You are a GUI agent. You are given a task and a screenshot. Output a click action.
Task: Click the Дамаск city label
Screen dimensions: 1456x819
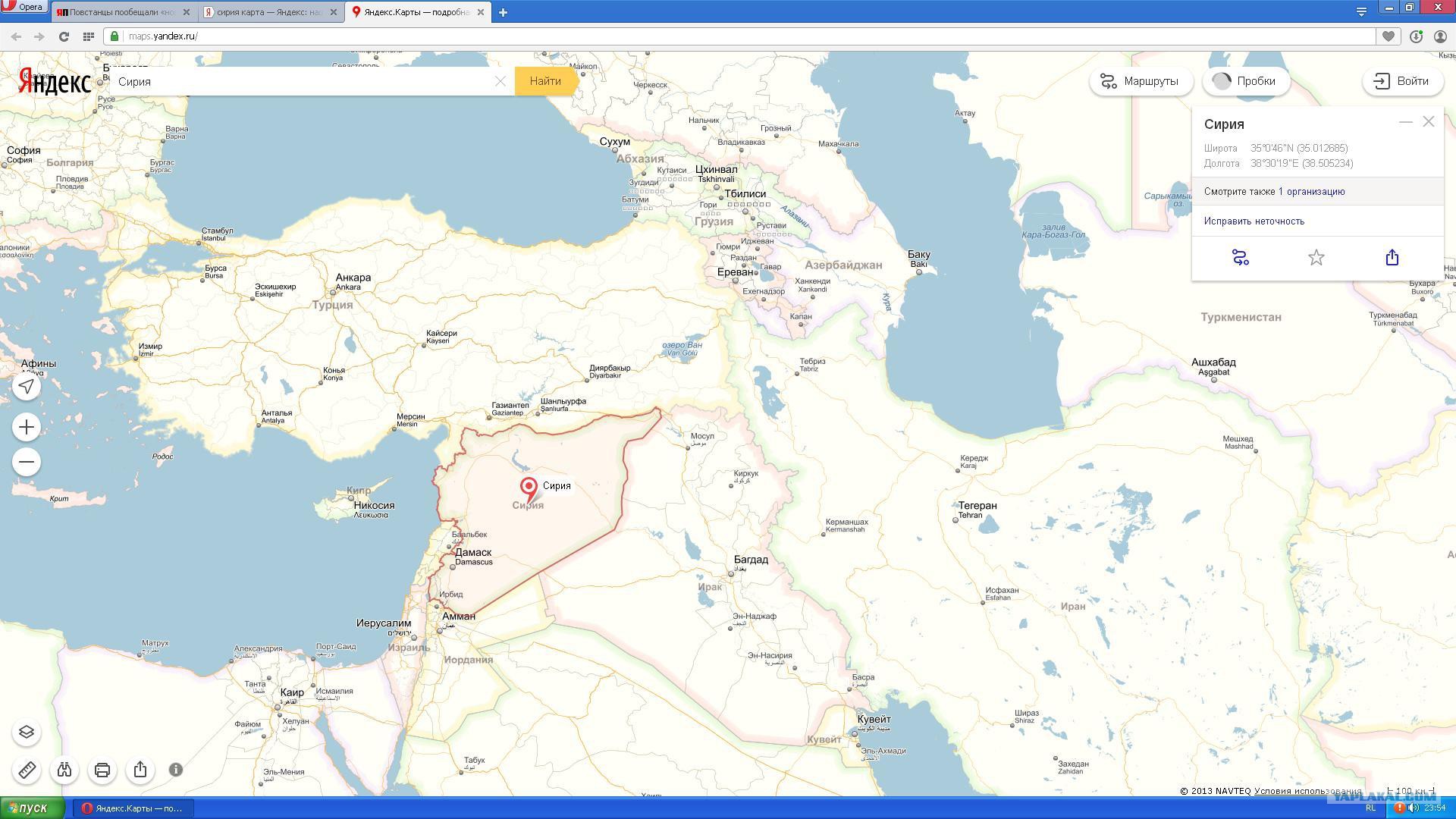click(x=473, y=553)
